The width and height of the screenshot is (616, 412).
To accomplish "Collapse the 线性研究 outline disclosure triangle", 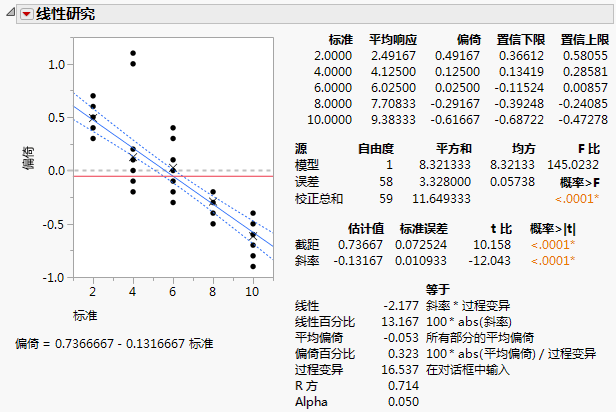I will (11, 13).
